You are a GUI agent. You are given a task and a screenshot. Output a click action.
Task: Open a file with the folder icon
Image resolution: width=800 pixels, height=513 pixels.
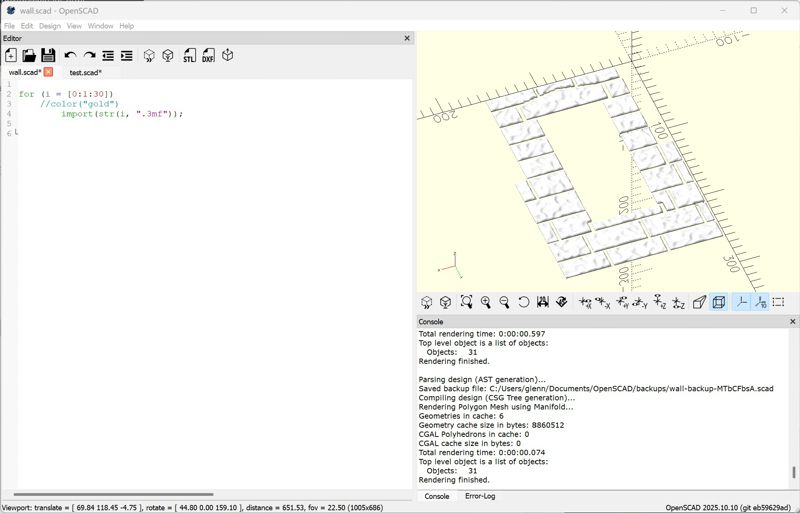point(29,56)
